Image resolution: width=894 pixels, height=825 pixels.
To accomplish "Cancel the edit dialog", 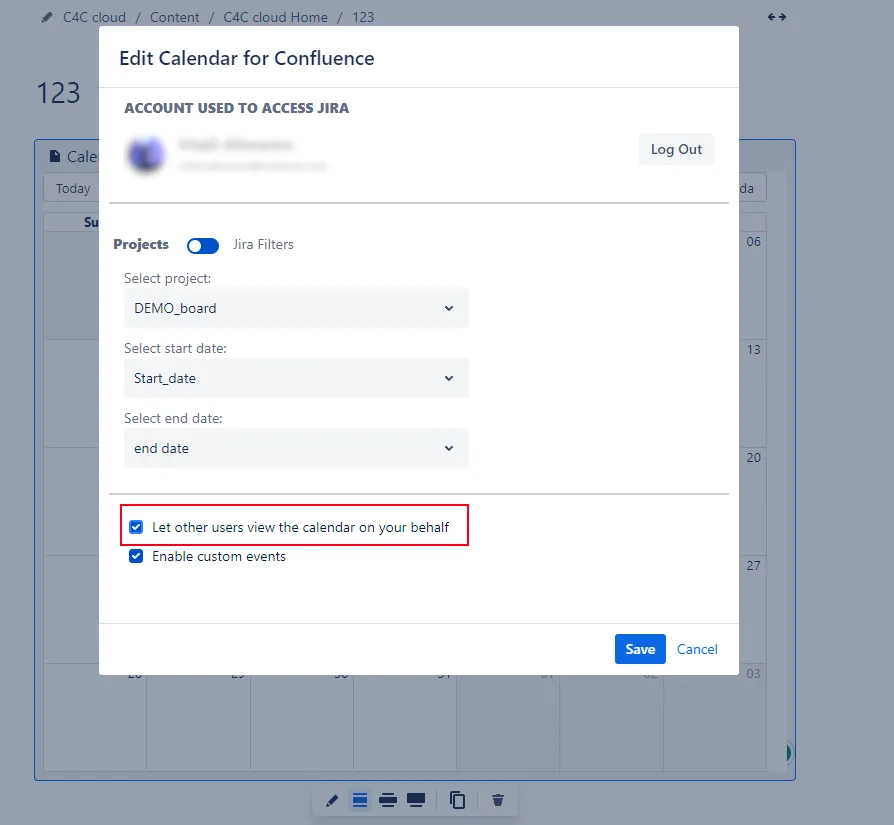I will pyautogui.click(x=697, y=649).
